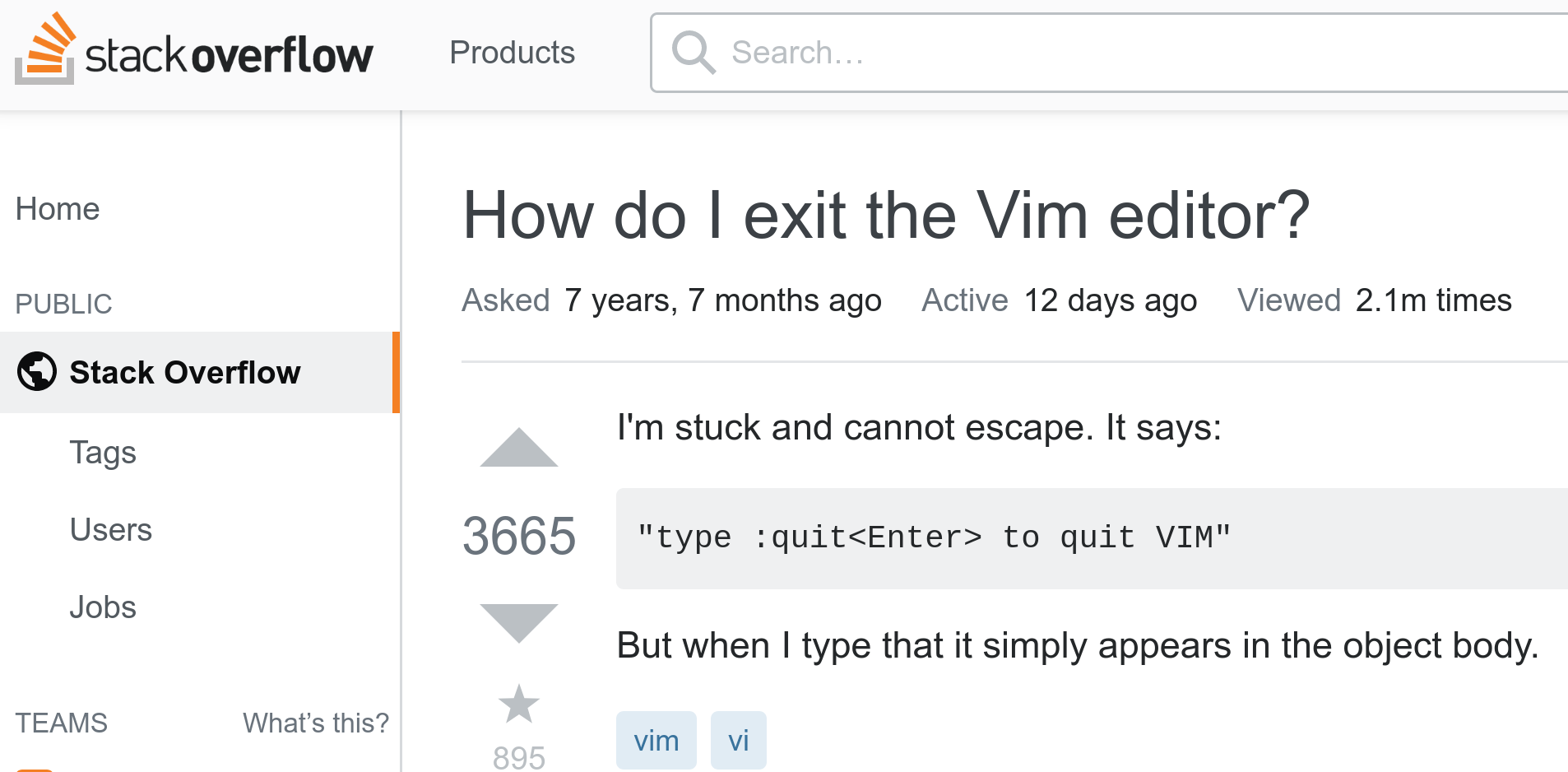Click the 3665 vote count
Screen dimensions: 1568x772
pos(519,536)
